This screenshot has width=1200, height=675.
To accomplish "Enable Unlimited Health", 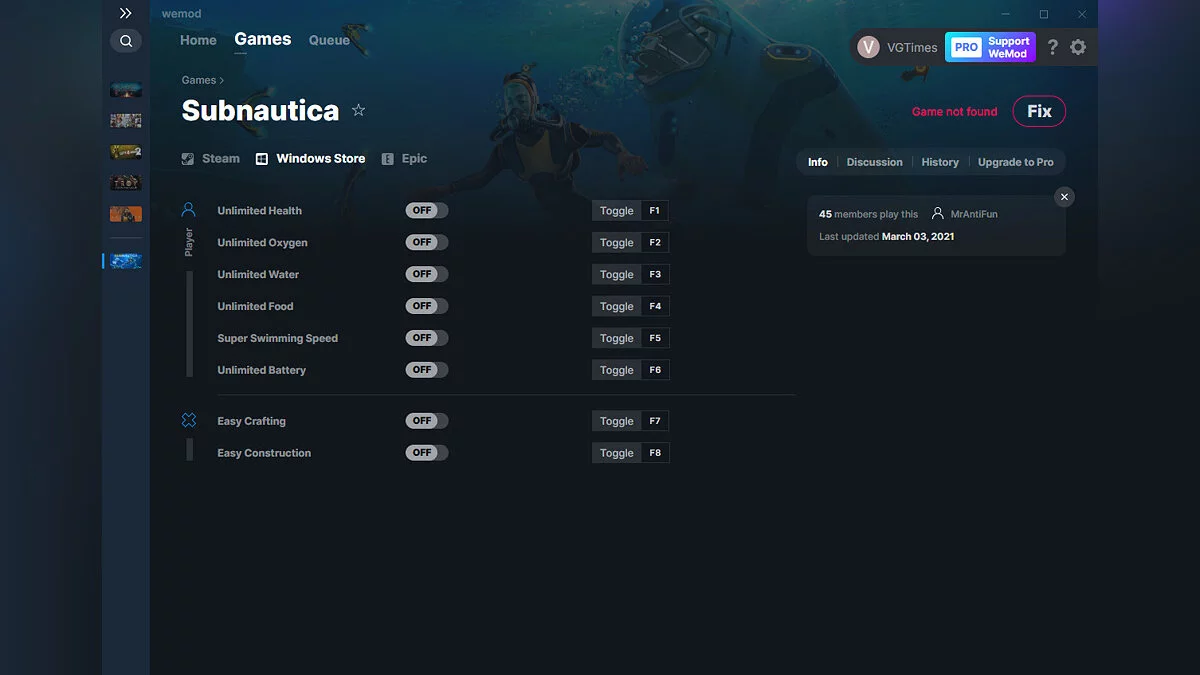I will click(426, 210).
